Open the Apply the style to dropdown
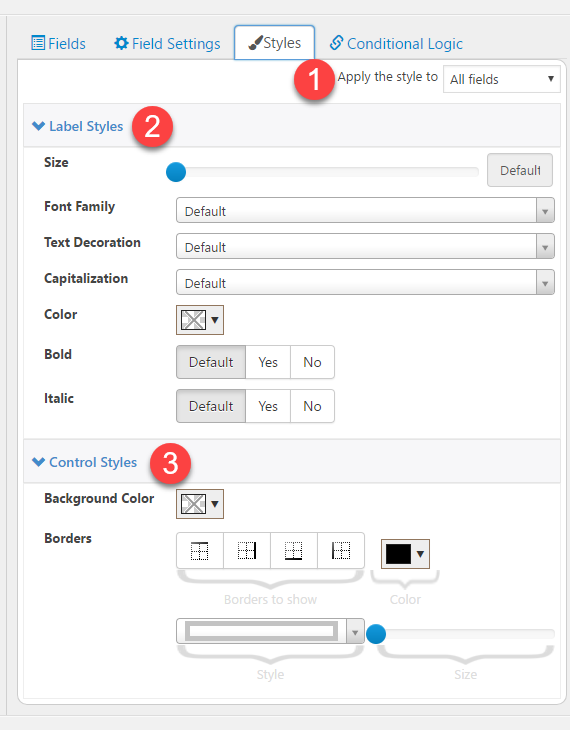Image resolution: width=570 pixels, height=730 pixels. (x=502, y=79)
